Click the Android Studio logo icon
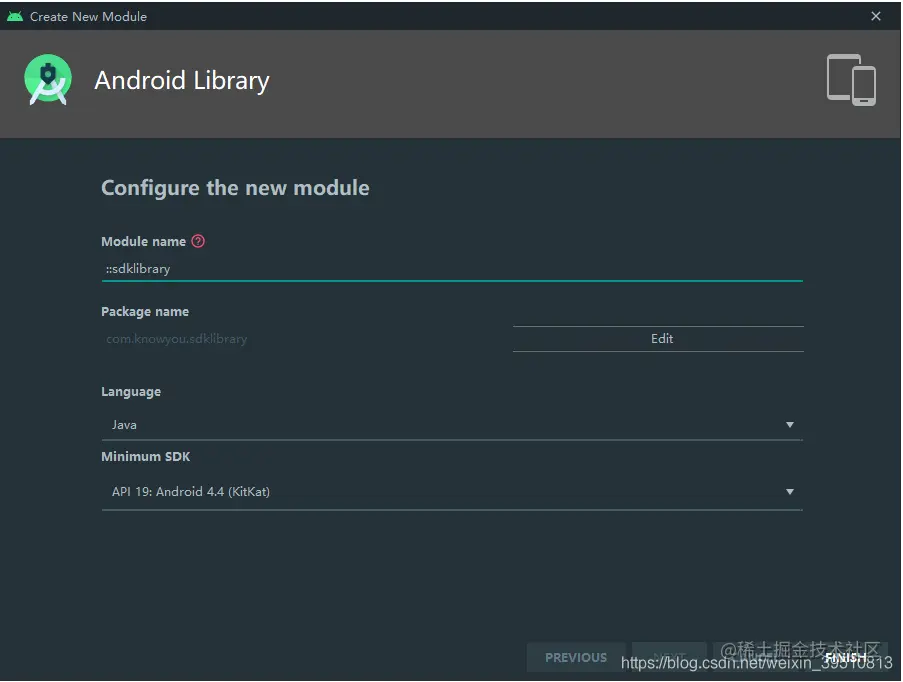Viewport: 903px width, 682px height. pyautogui.click(x=48, y=80)
